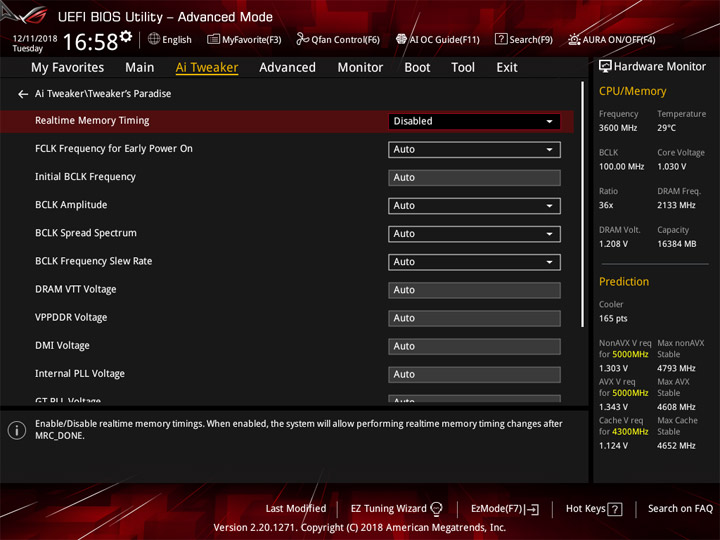Click the 12/11/2018 date display
The width and height of the screenshot is (720, 540).
35,39
